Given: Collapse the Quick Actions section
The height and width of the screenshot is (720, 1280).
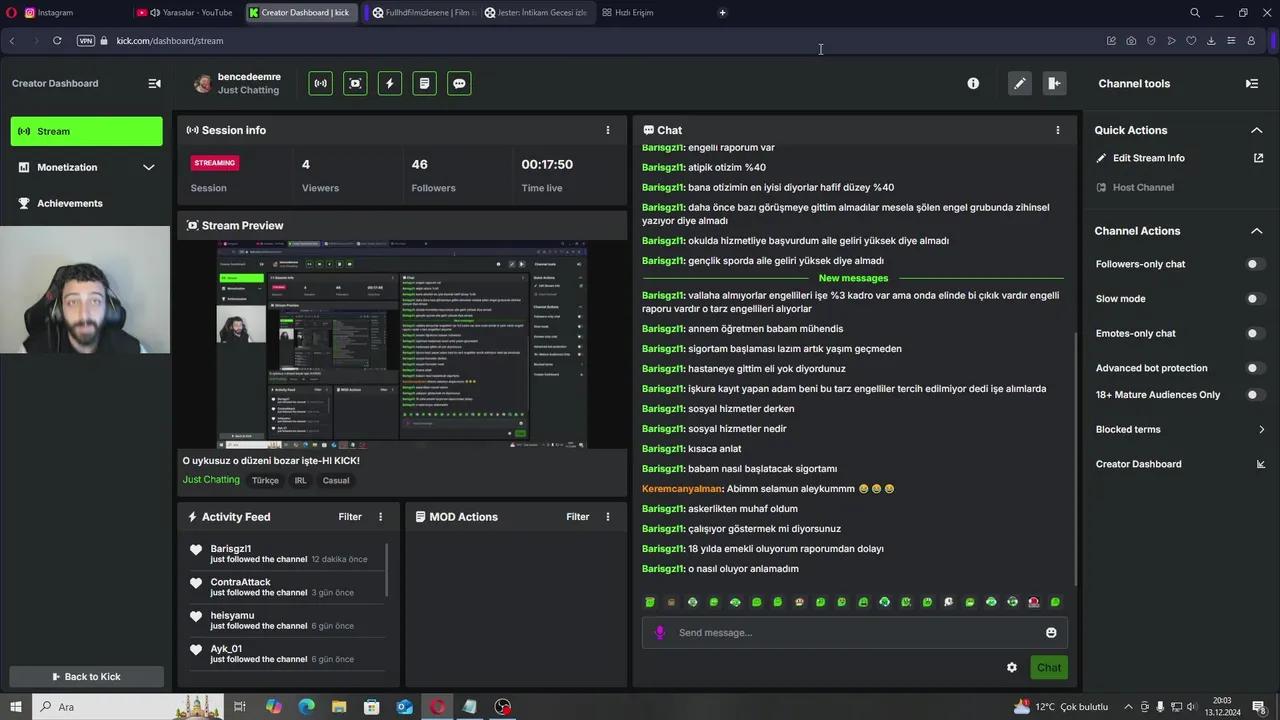Looking at the screenshot, I should [1256, 130].
